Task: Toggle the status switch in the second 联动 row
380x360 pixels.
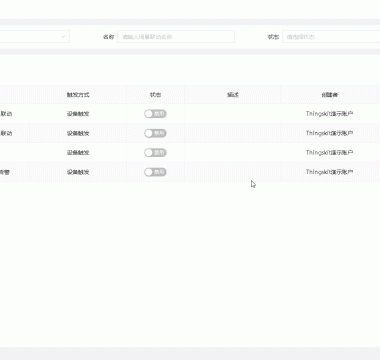Action: 155,133
